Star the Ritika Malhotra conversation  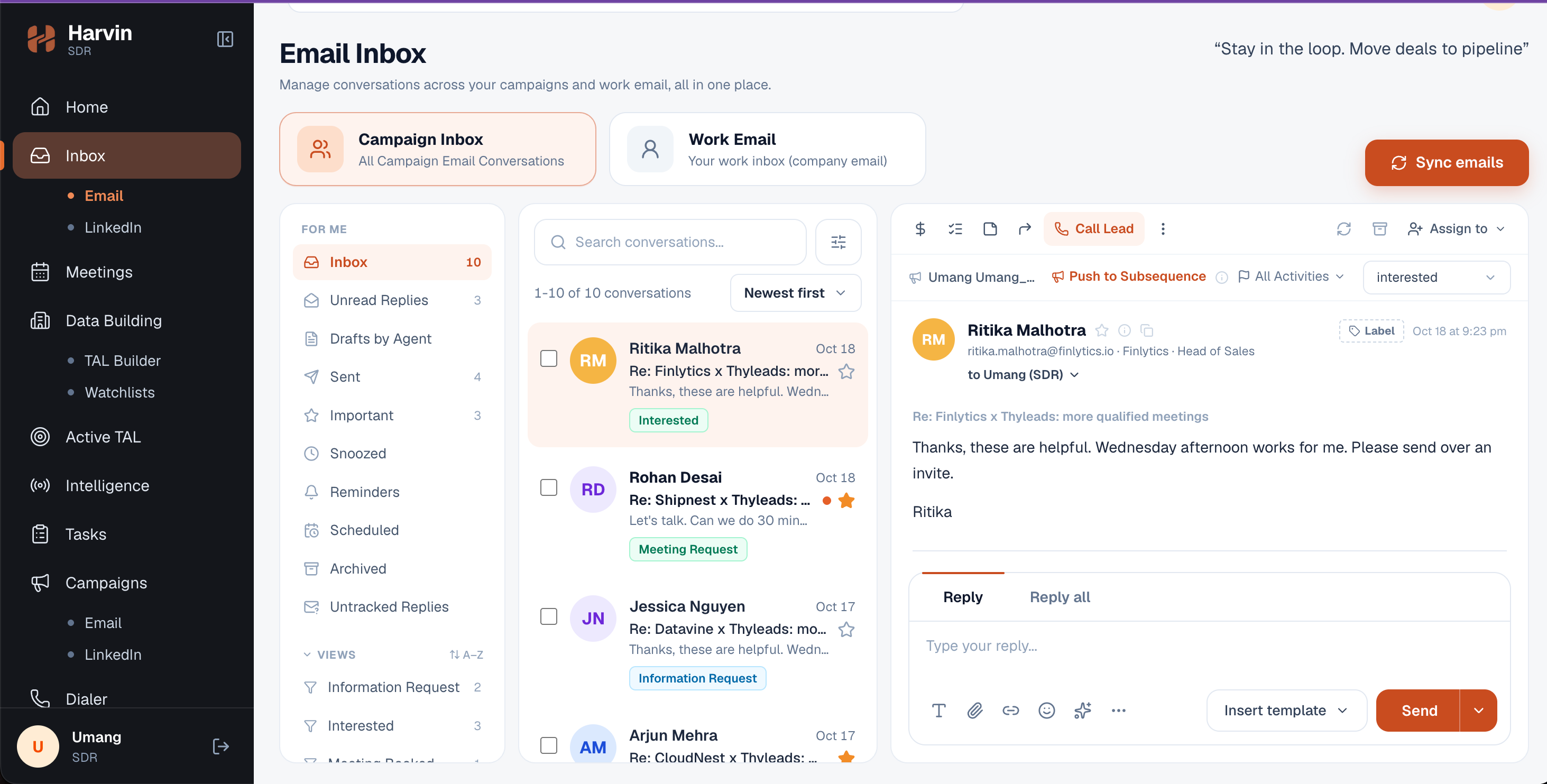click(846, 372)
